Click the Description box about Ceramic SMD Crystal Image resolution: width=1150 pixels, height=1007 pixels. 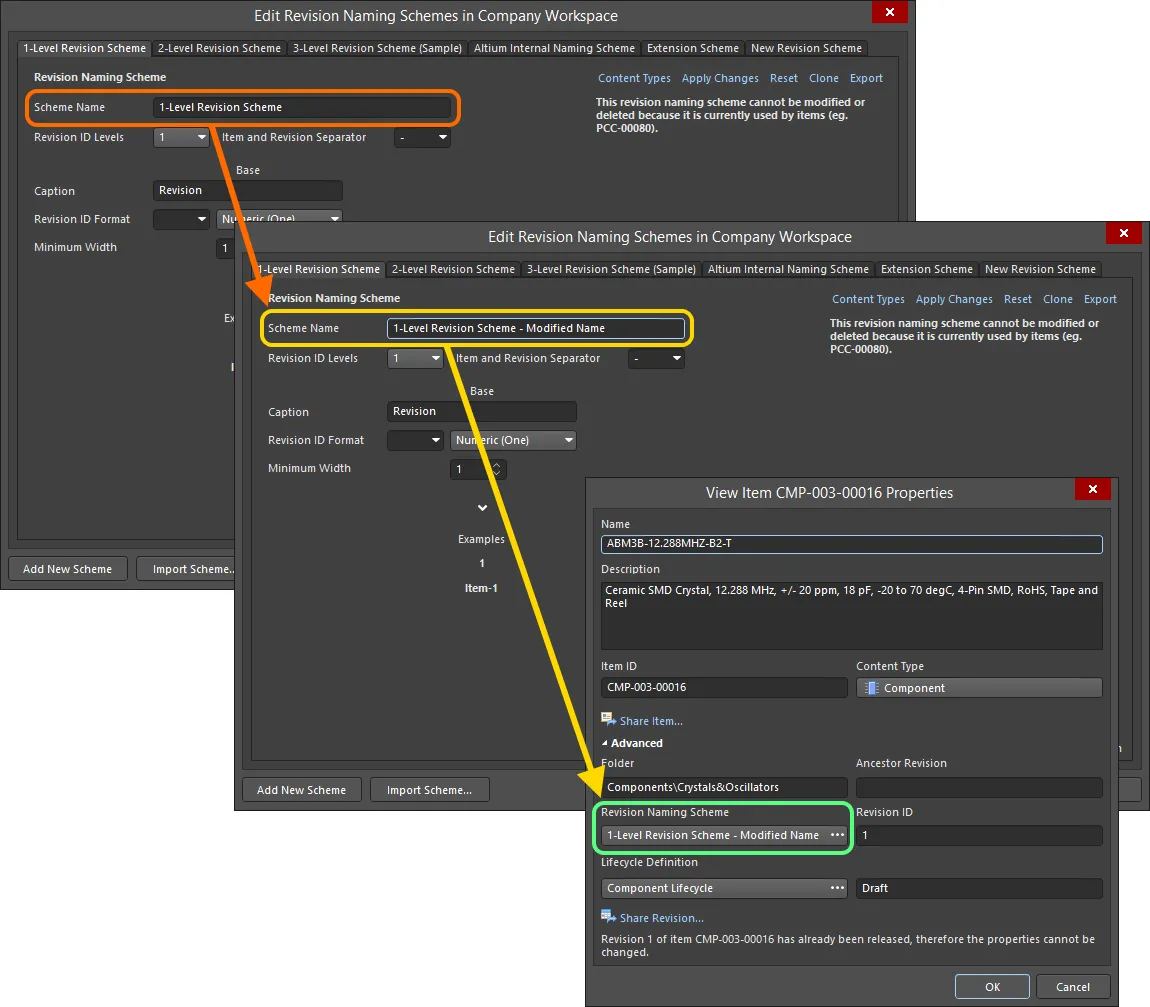click(x=851, y=615)
